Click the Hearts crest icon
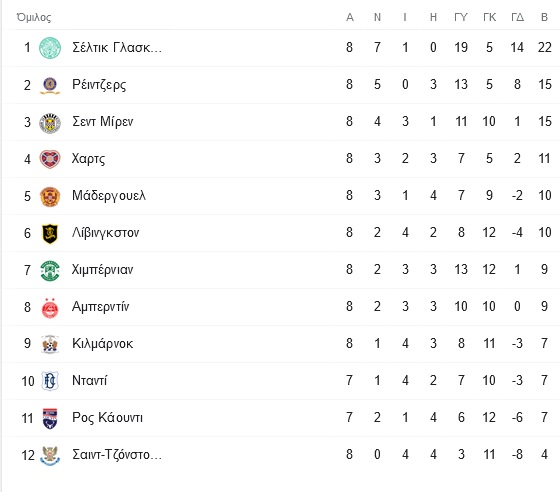 tap(50, 159)
